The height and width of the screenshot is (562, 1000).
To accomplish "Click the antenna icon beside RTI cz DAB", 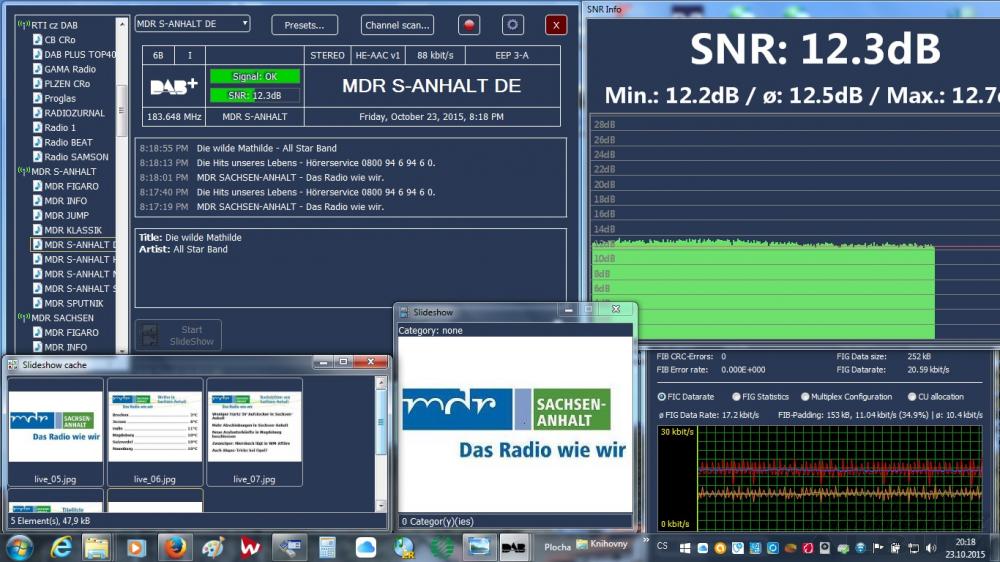I will pos(24,24).
